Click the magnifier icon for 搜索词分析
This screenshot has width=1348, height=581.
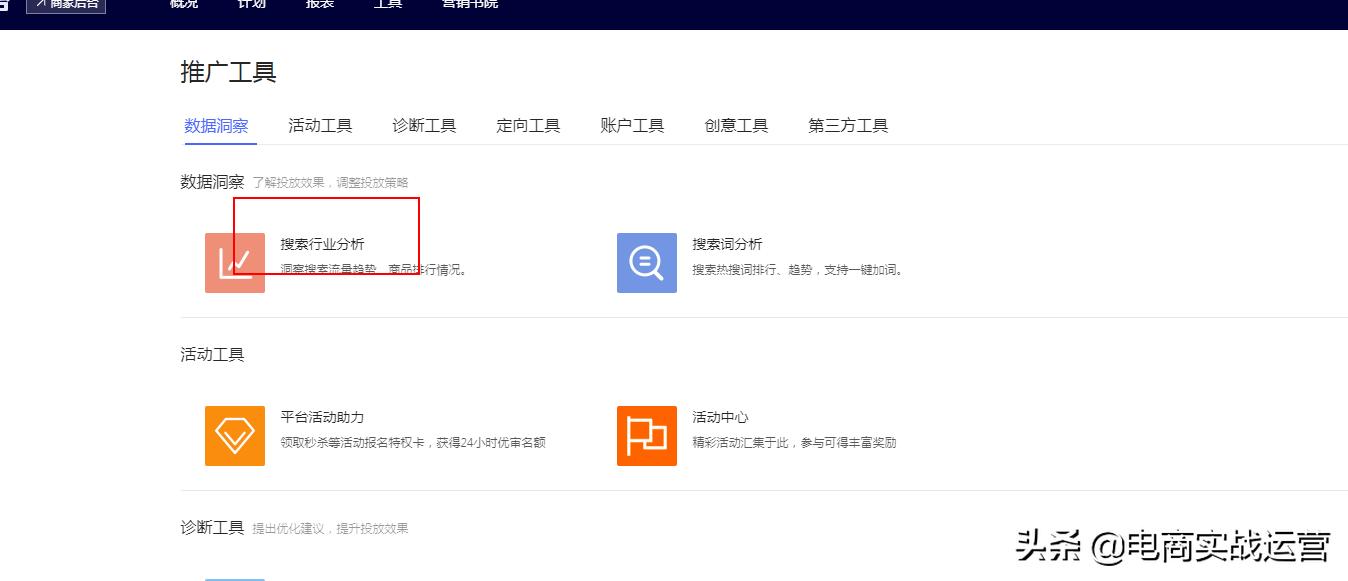pyautogui.click(x=645, y=263)
